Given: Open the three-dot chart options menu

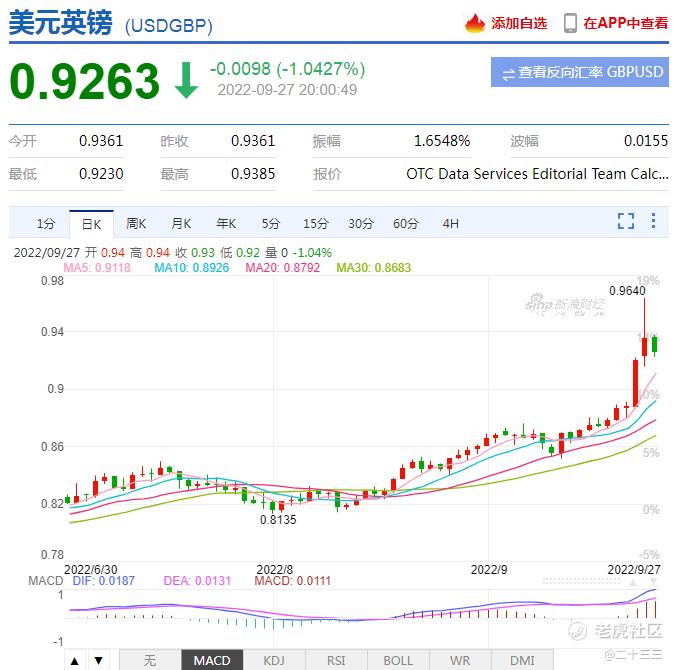Looking at the screenshot, I should pyautogui.click(x=653, y=220).
